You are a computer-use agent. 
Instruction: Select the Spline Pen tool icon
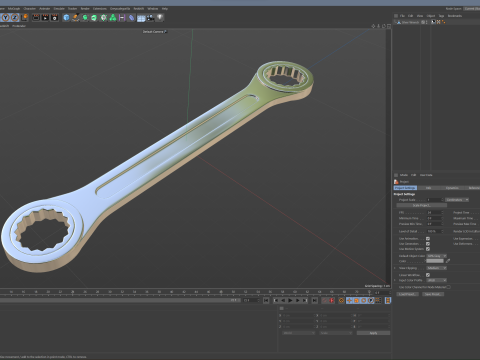[x=76, y=17]
